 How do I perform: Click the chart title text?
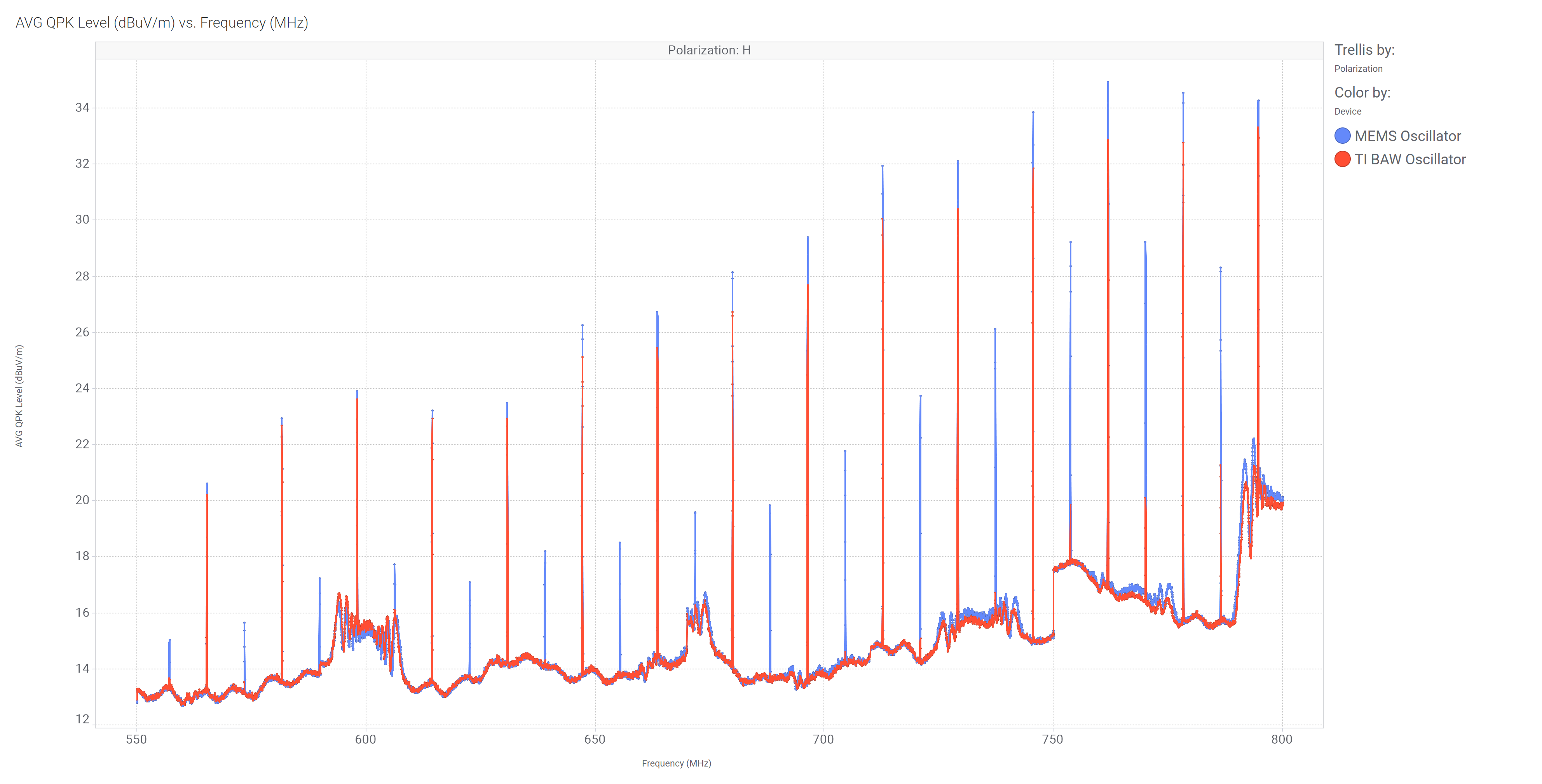(162, 23)
